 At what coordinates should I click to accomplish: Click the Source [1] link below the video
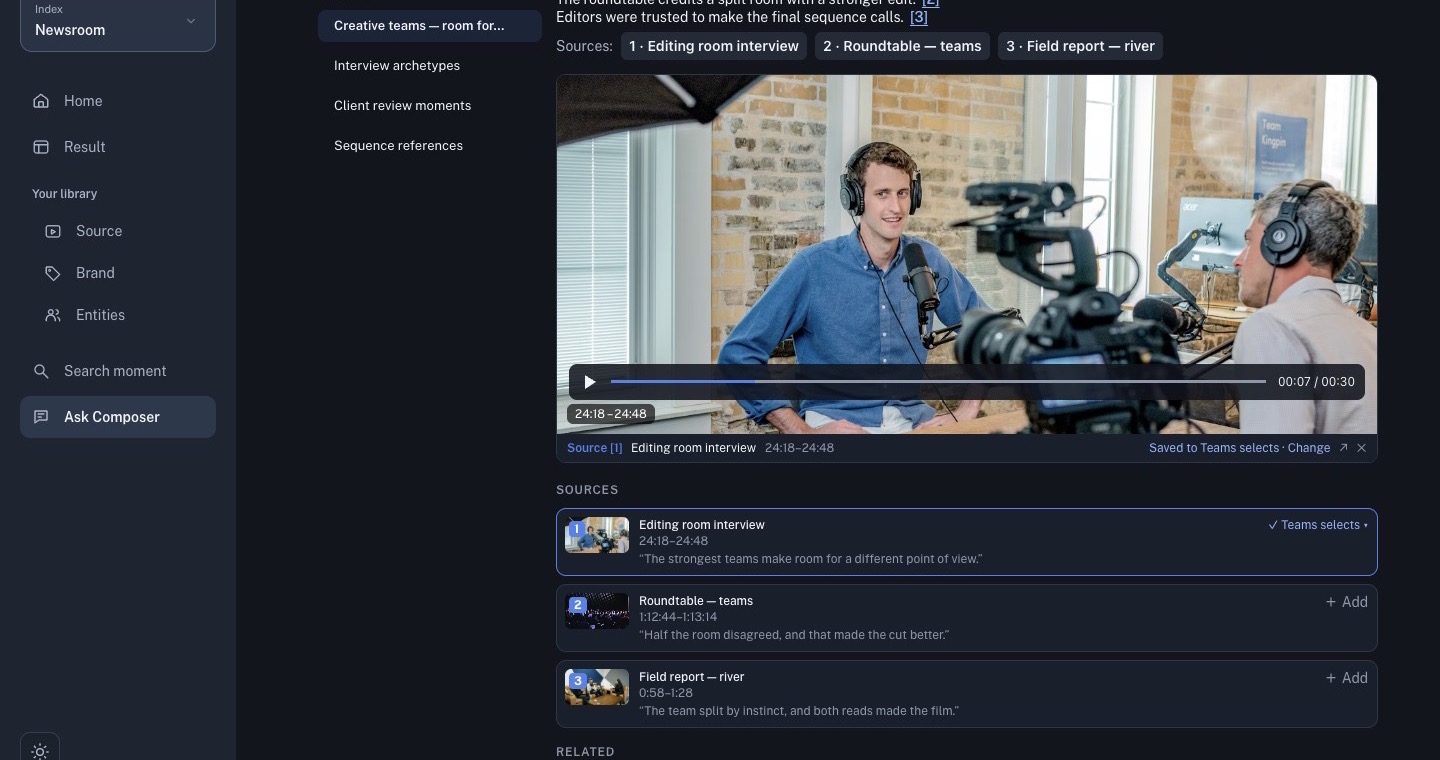595,448
